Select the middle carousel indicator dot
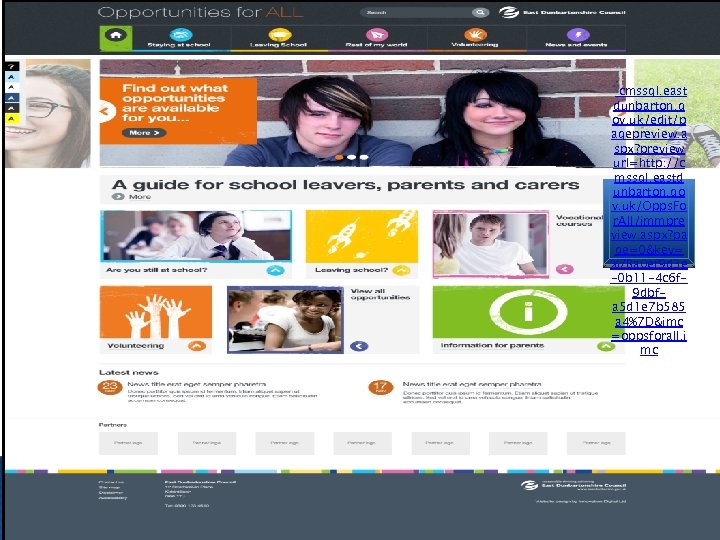This screenshot has width=720, height=540. pos(352,157)
